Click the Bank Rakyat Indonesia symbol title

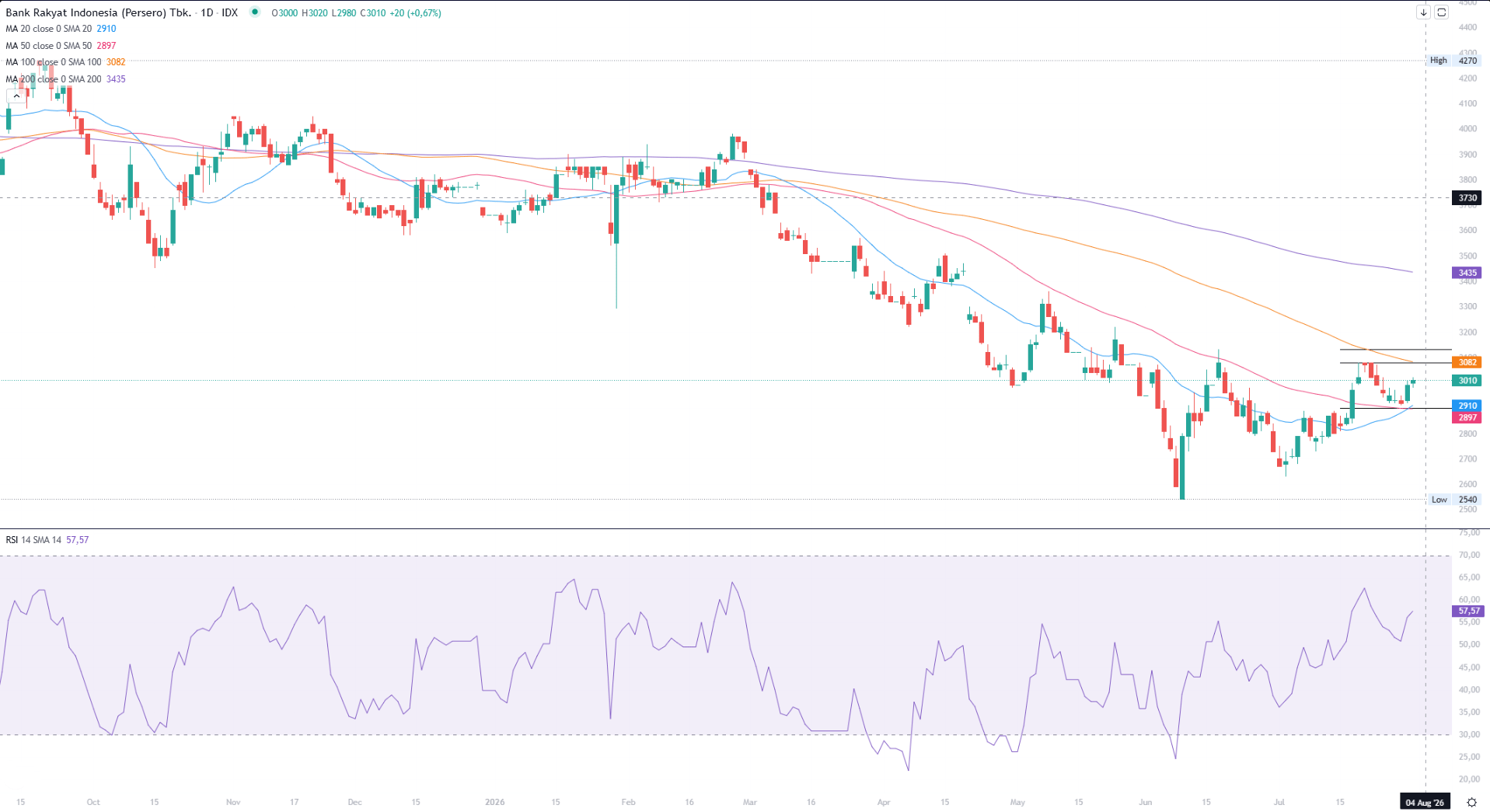(x=98, y=12)
